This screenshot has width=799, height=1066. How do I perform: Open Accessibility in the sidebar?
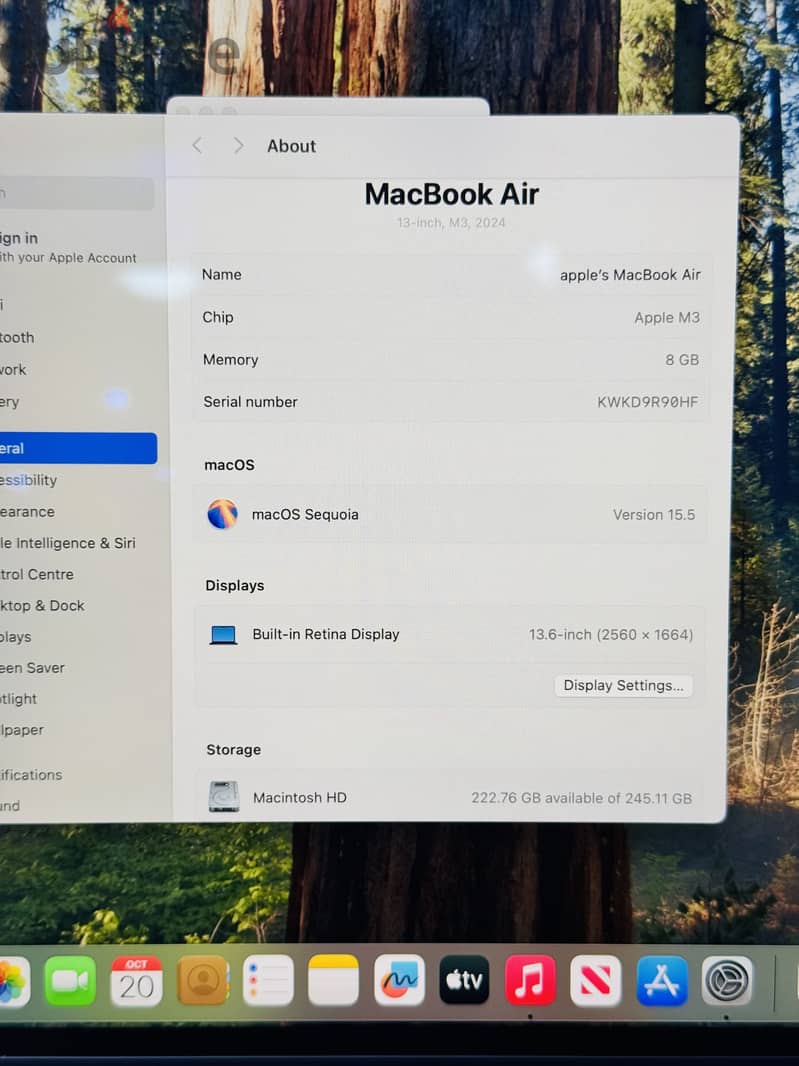(x=29, y=480)
